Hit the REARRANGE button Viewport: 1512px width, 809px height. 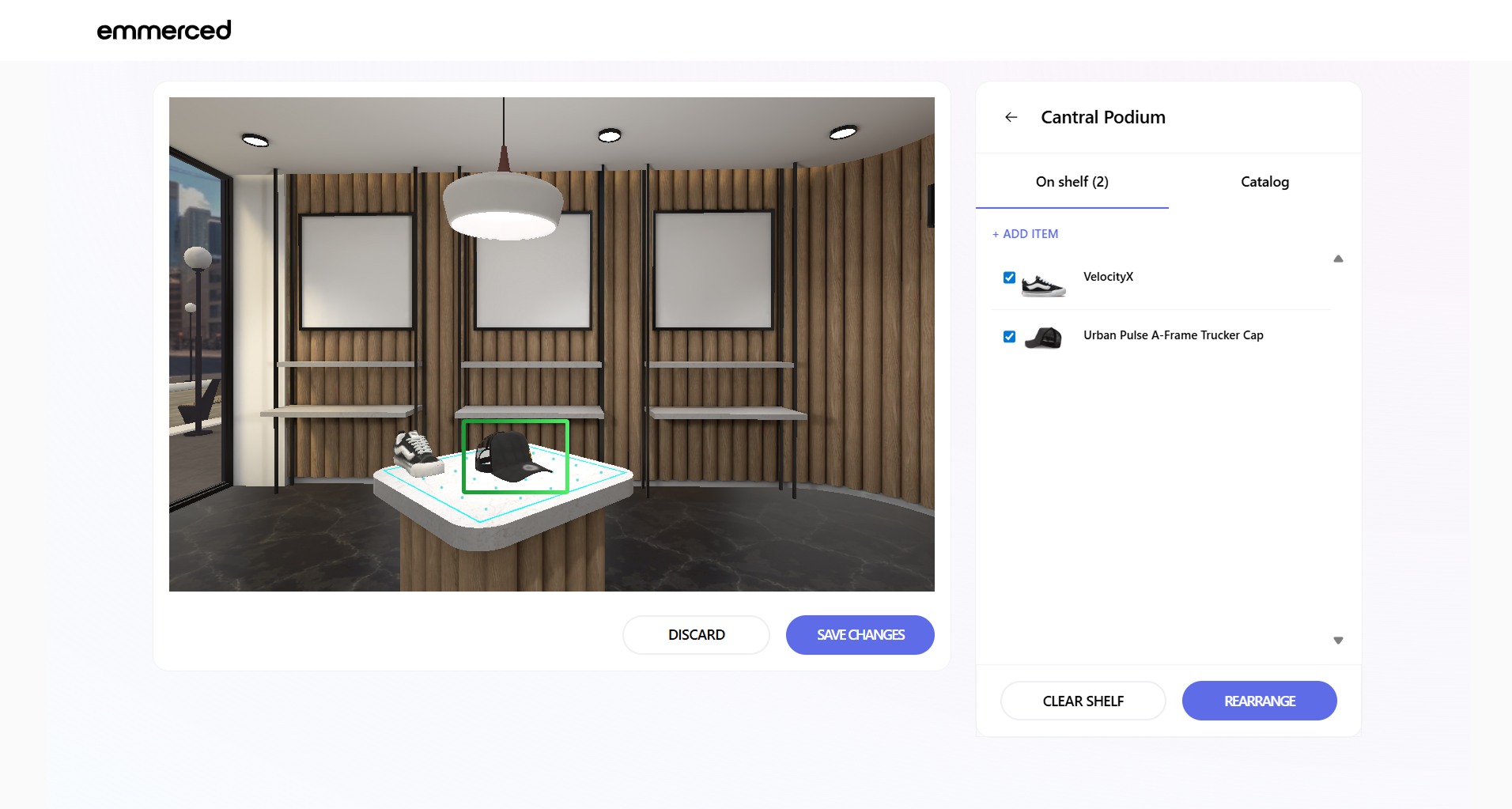click(x=1259, y=701)
